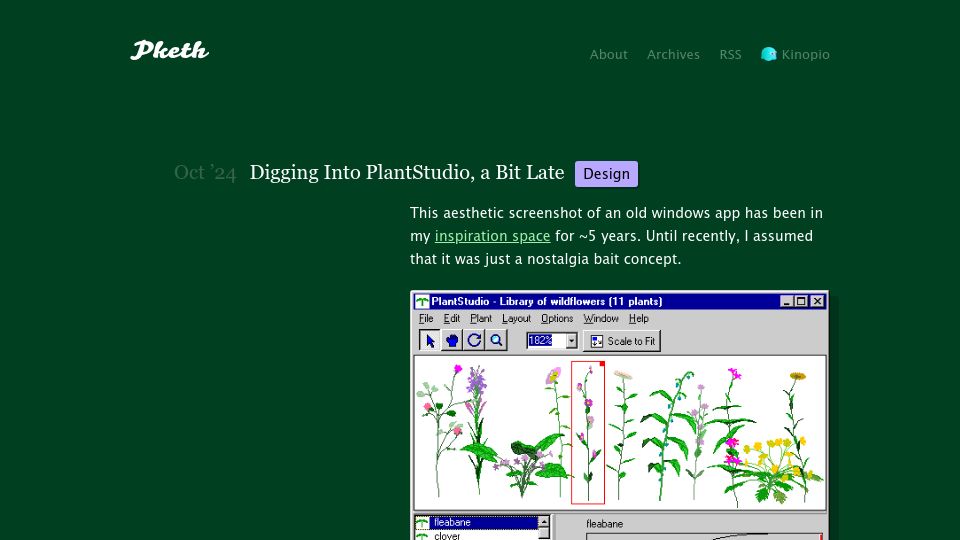Open the Digging Into PlantStudio post title
This screenshot has width=960, height=540.
point(407,173)
